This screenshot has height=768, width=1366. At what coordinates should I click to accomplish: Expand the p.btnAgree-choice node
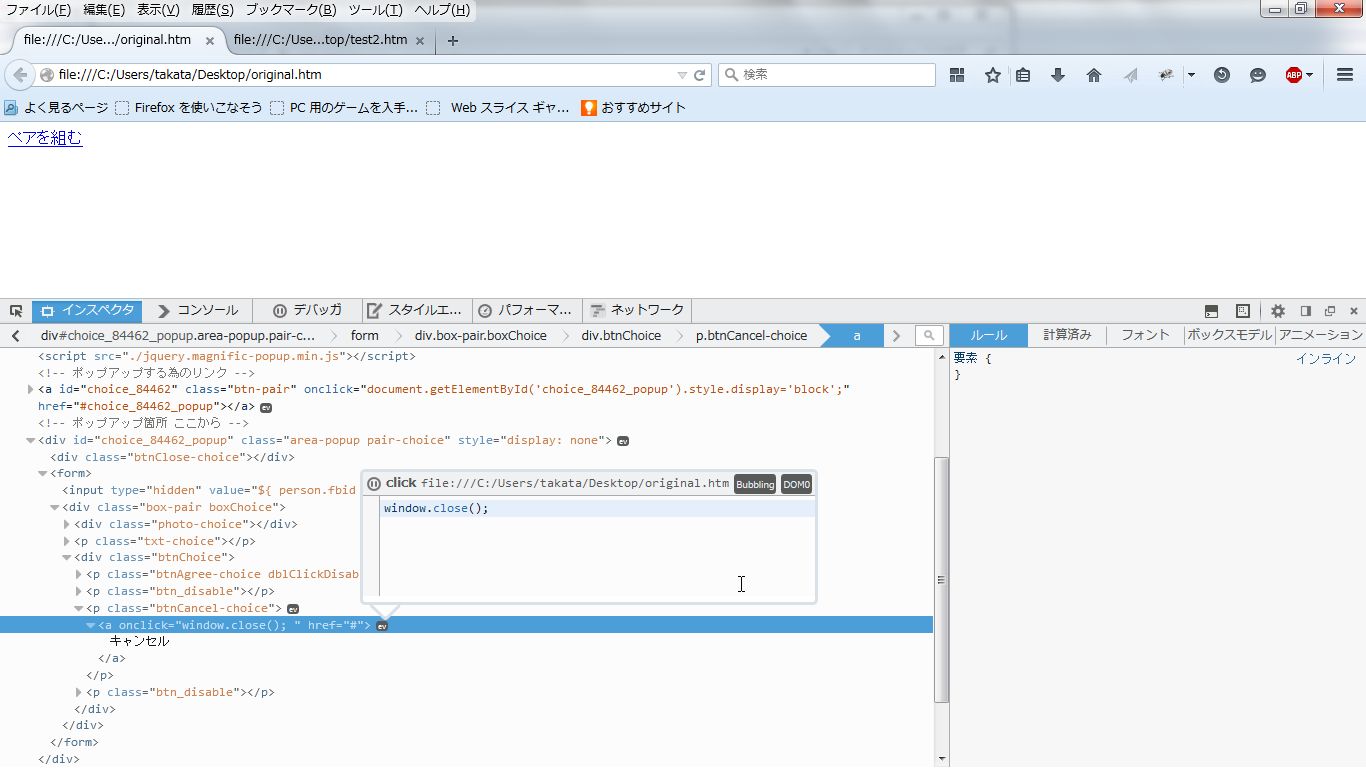pyautogui.click(x=79, y=575)
